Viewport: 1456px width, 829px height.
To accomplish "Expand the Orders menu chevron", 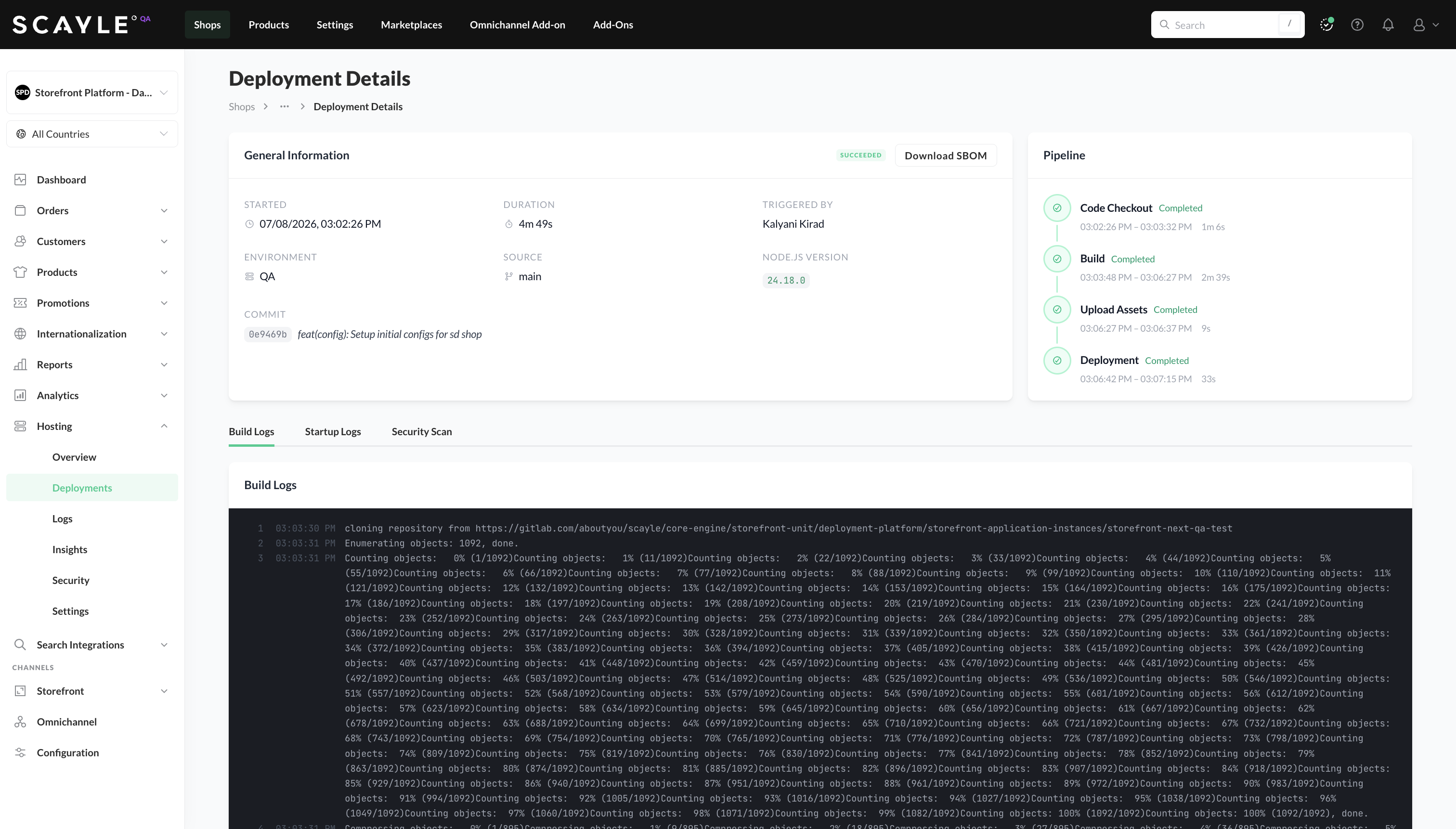I will [164, 210].
